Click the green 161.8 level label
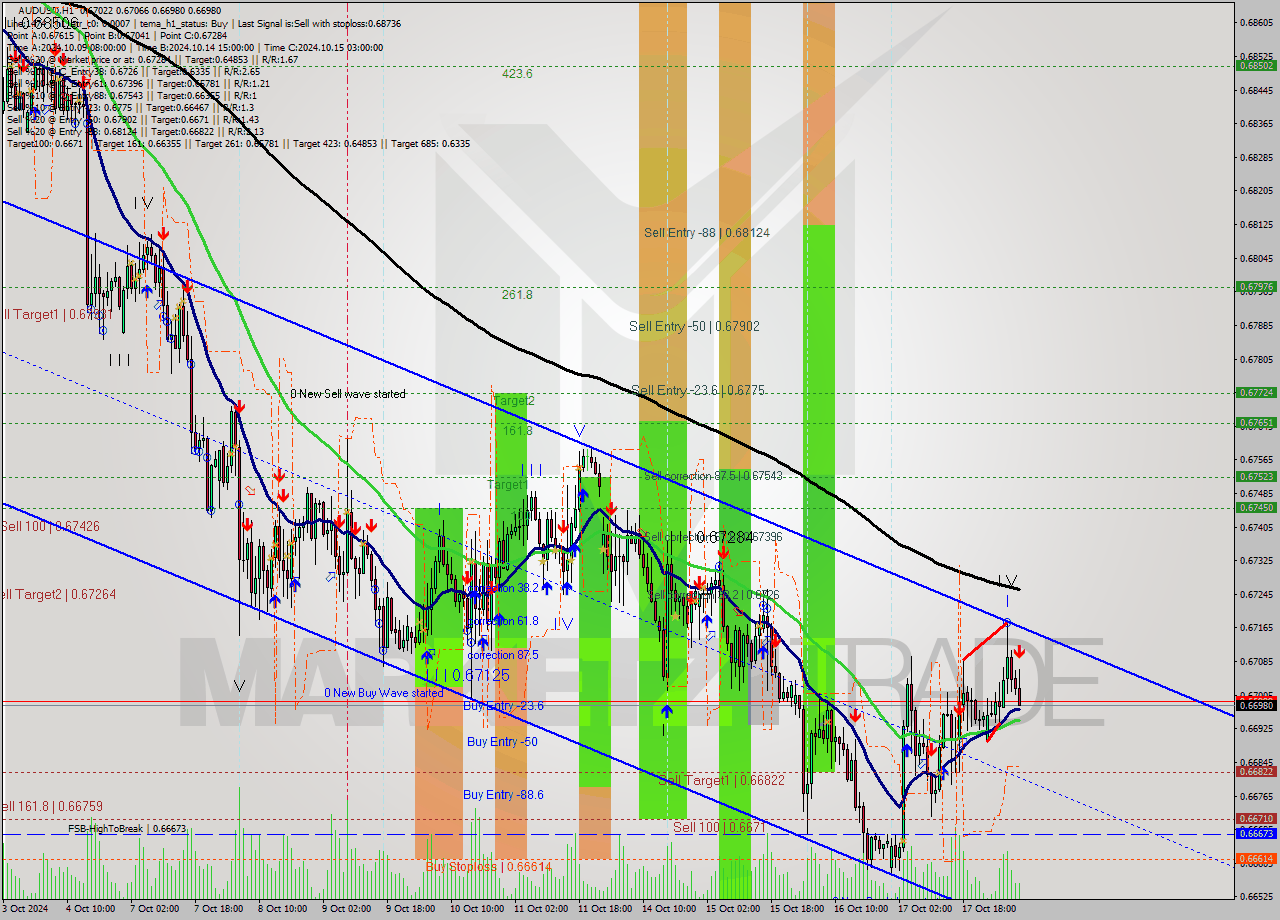The image size is (1280, 920). 518,430
